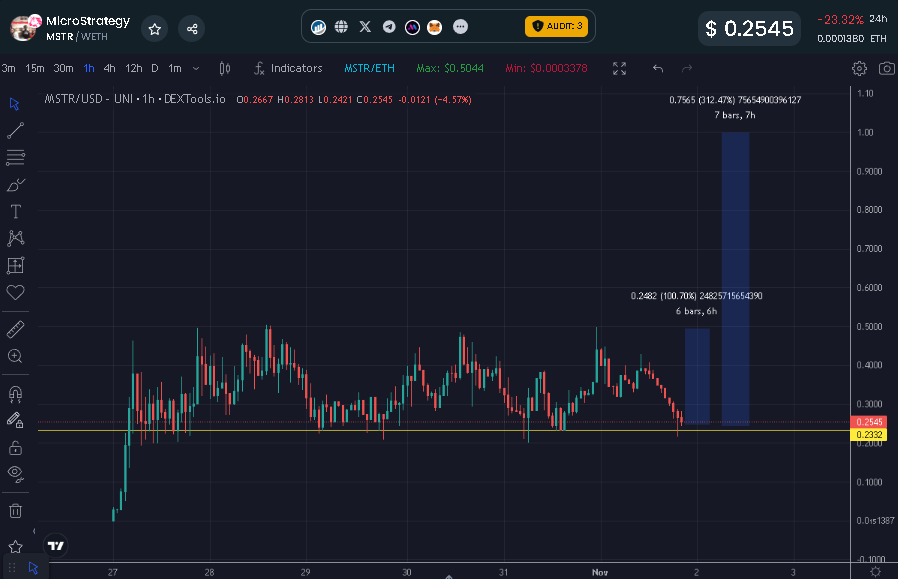Select the trend line tool

click(15, 131)
